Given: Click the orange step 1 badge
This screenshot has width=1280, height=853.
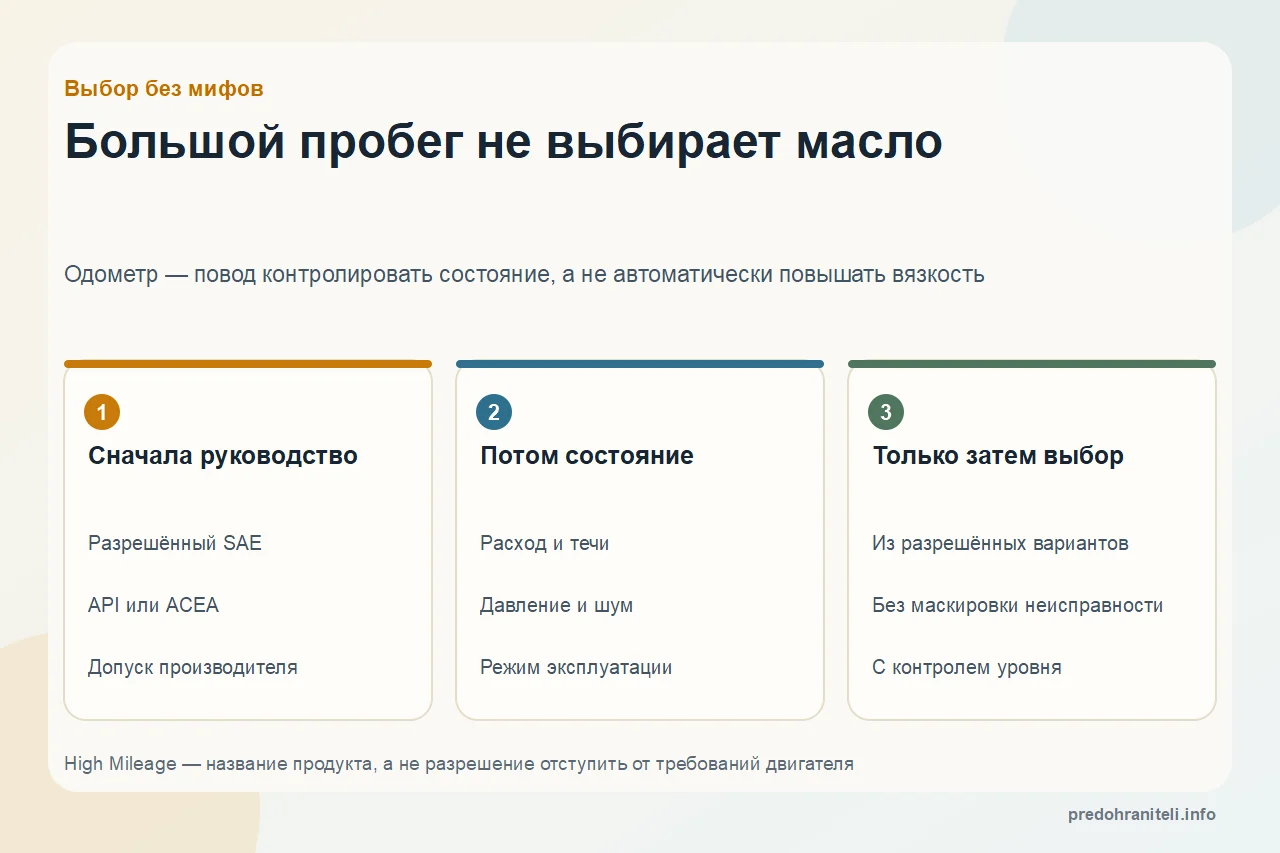Looking at the screenshot, I should click(102, 412).
